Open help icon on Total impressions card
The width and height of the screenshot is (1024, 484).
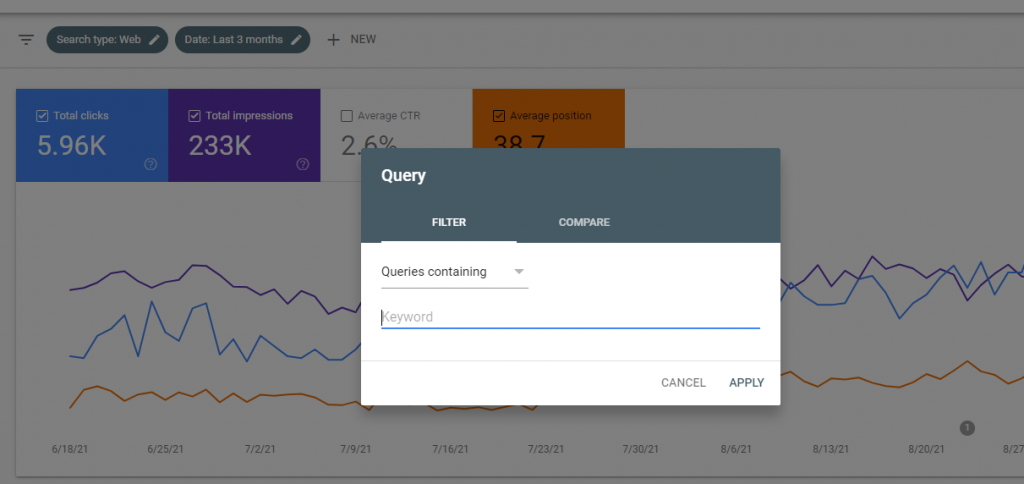click(x=302, y=164)
